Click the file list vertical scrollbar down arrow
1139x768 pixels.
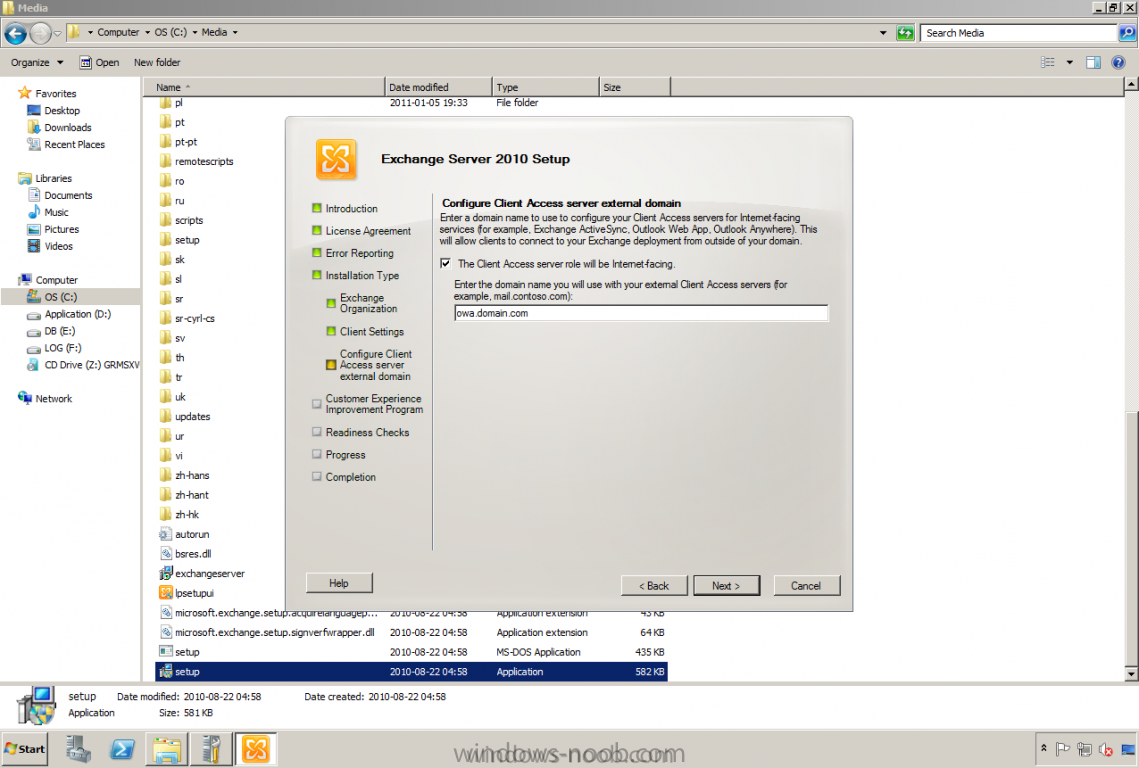point(1131,674)
